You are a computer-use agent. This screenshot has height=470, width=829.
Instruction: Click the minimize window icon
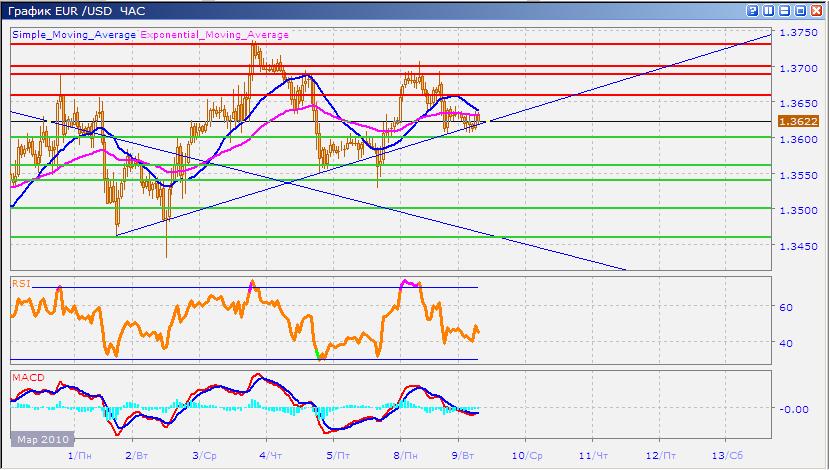770,10
